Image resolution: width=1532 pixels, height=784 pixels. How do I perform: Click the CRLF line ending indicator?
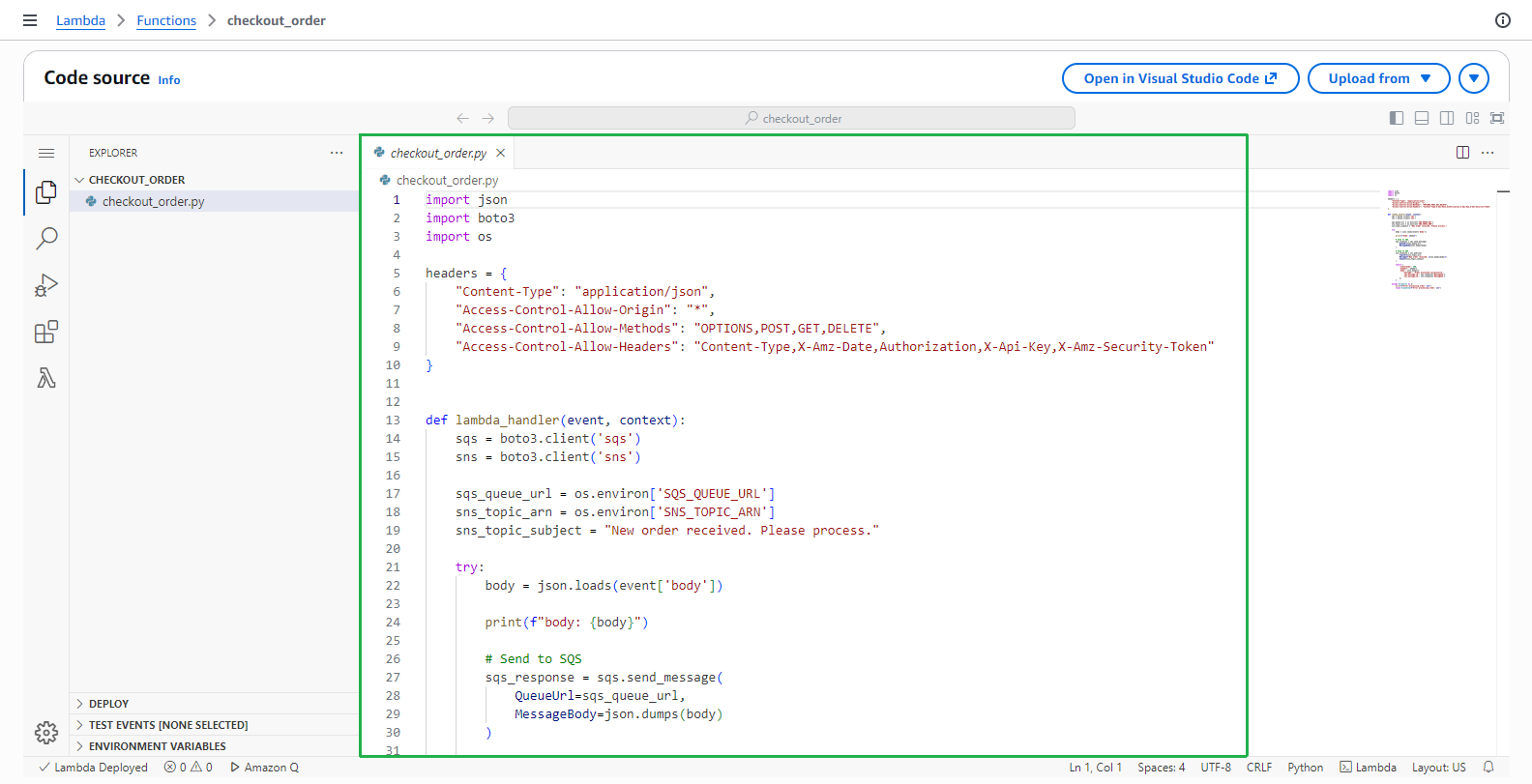point(1259,767)
